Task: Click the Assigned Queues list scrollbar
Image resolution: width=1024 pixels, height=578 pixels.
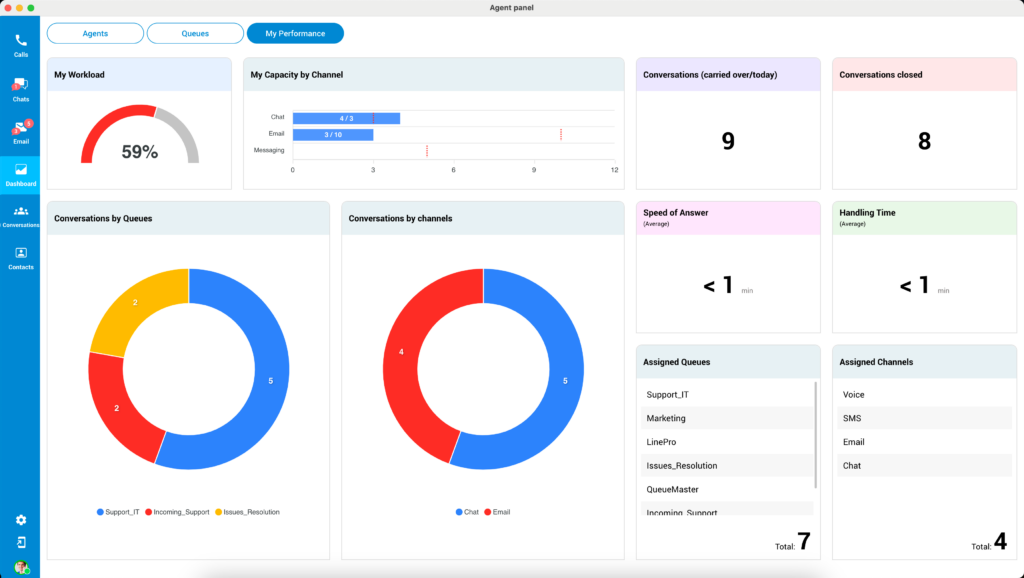Action: pyautogui.click(x=816, y=435)
